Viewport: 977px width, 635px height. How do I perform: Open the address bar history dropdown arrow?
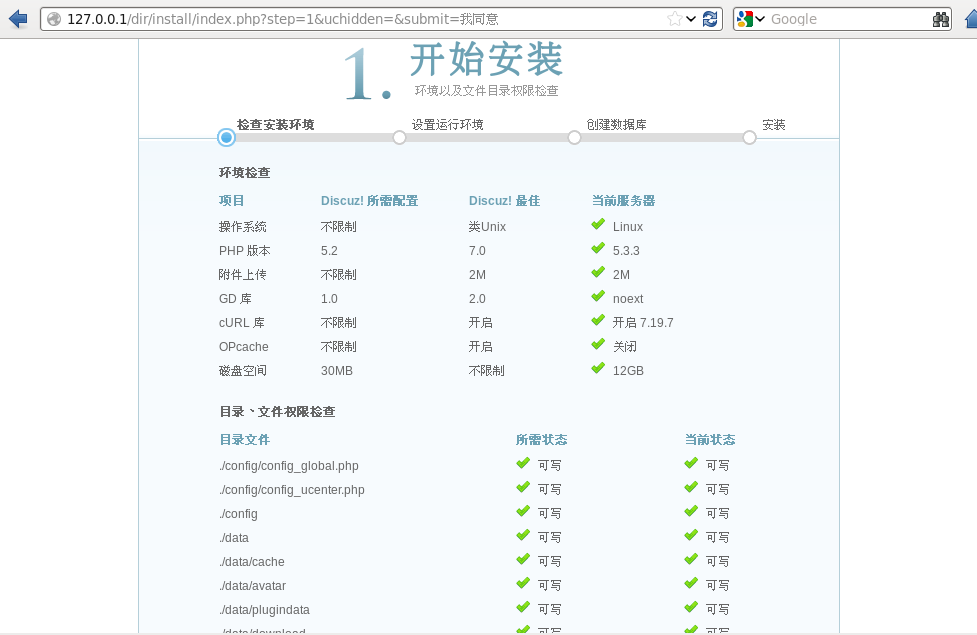690,19
